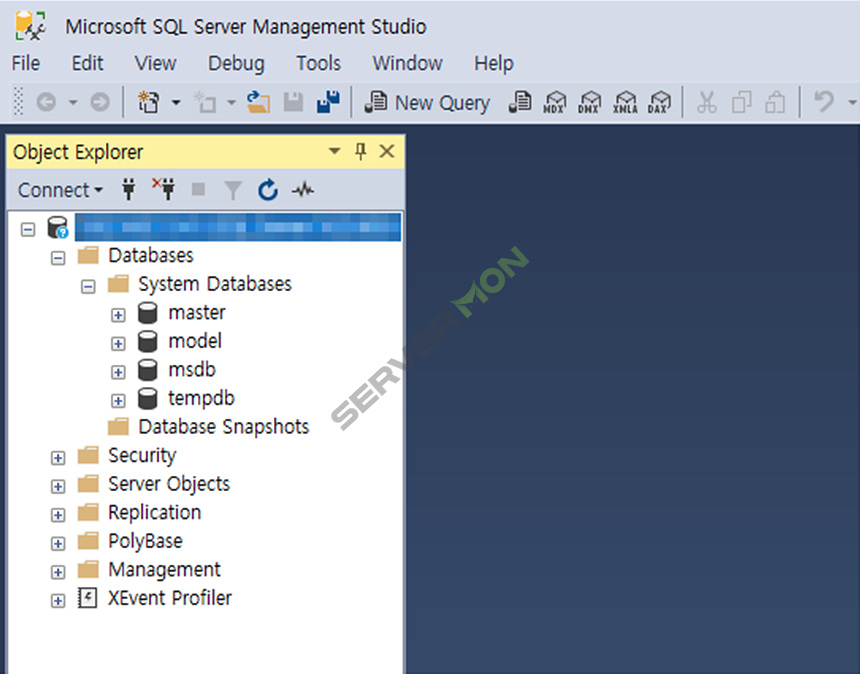Expand the Server Objects folder

[x=58, y=486]
